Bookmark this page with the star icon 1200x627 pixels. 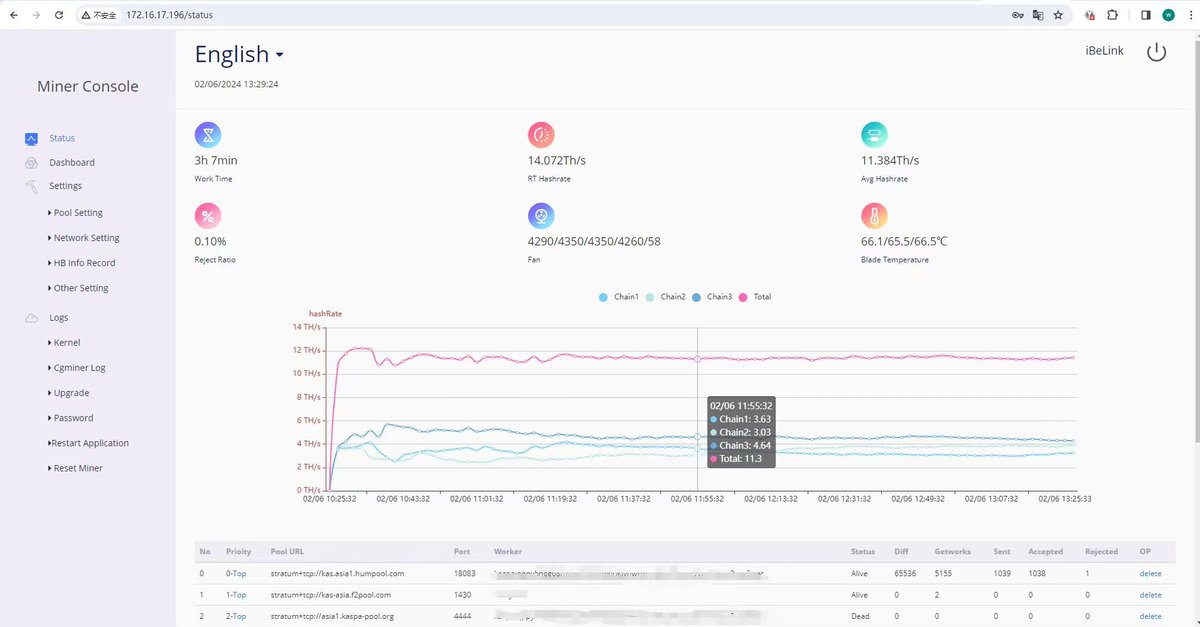[x=1058, y=15]
